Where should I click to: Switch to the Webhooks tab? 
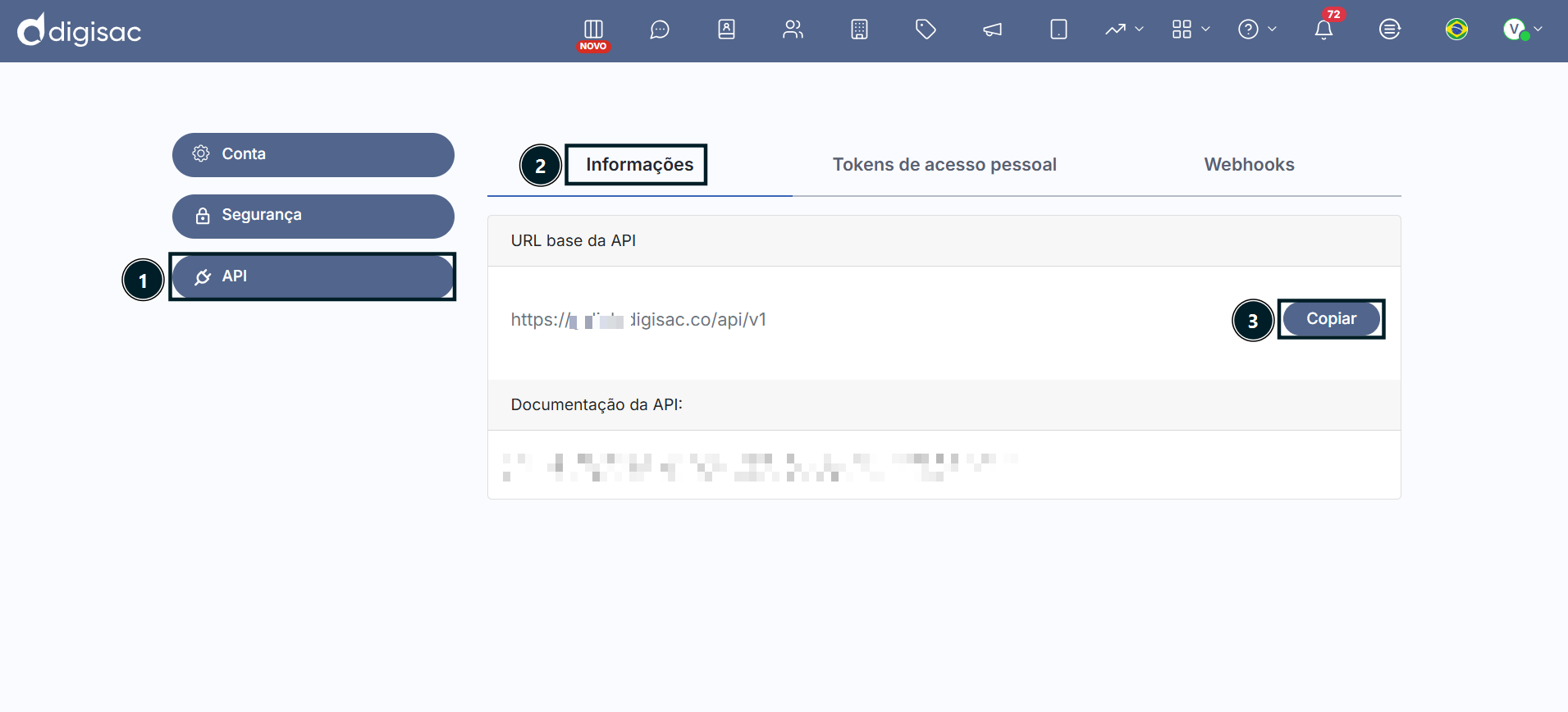(1249, 165)
